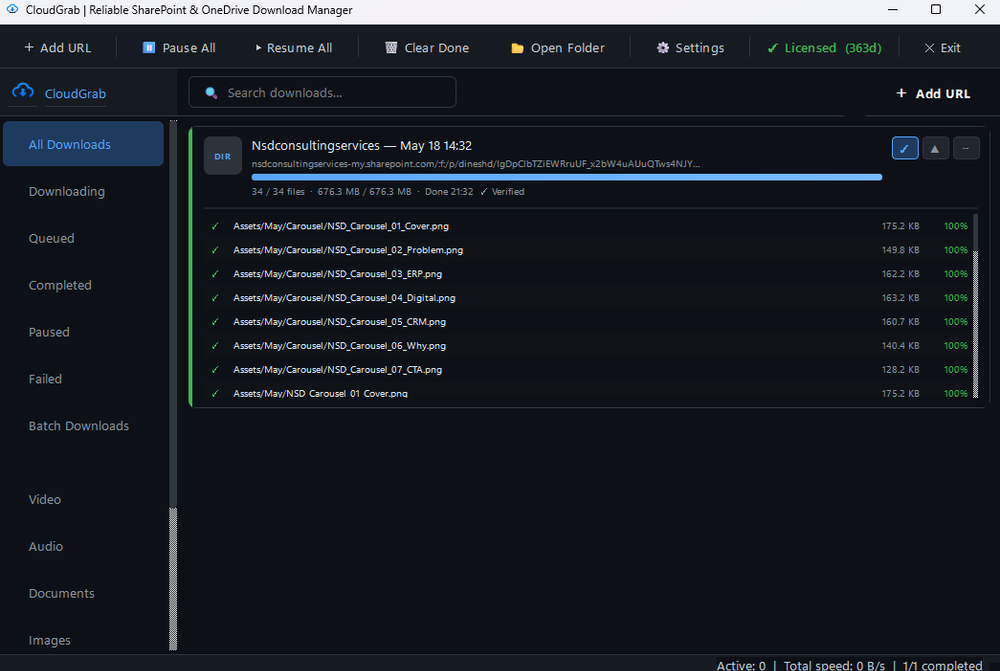Click the 34 / 34 files text
Screen dimensions: 1000x671
pyautogui.click(x=278, y=191)
